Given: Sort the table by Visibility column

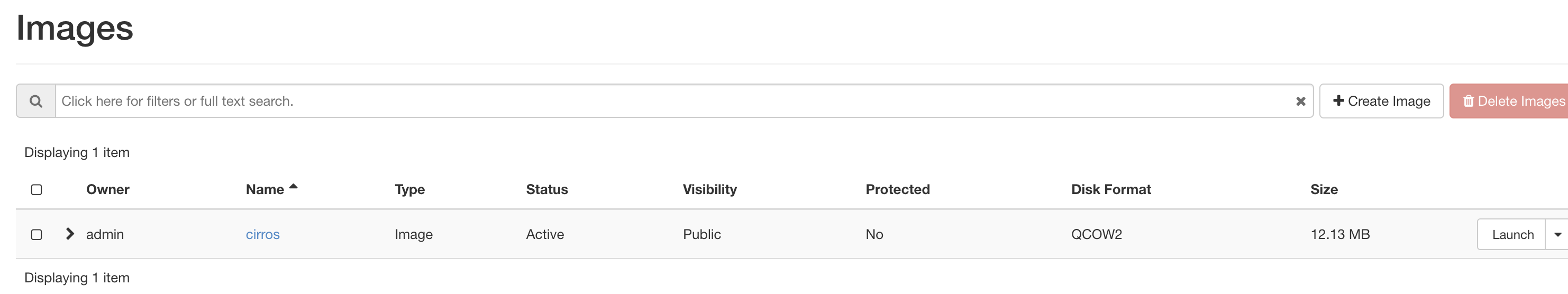Looking at the screenshot, I should pyautogui.click(x=709, y=189).
